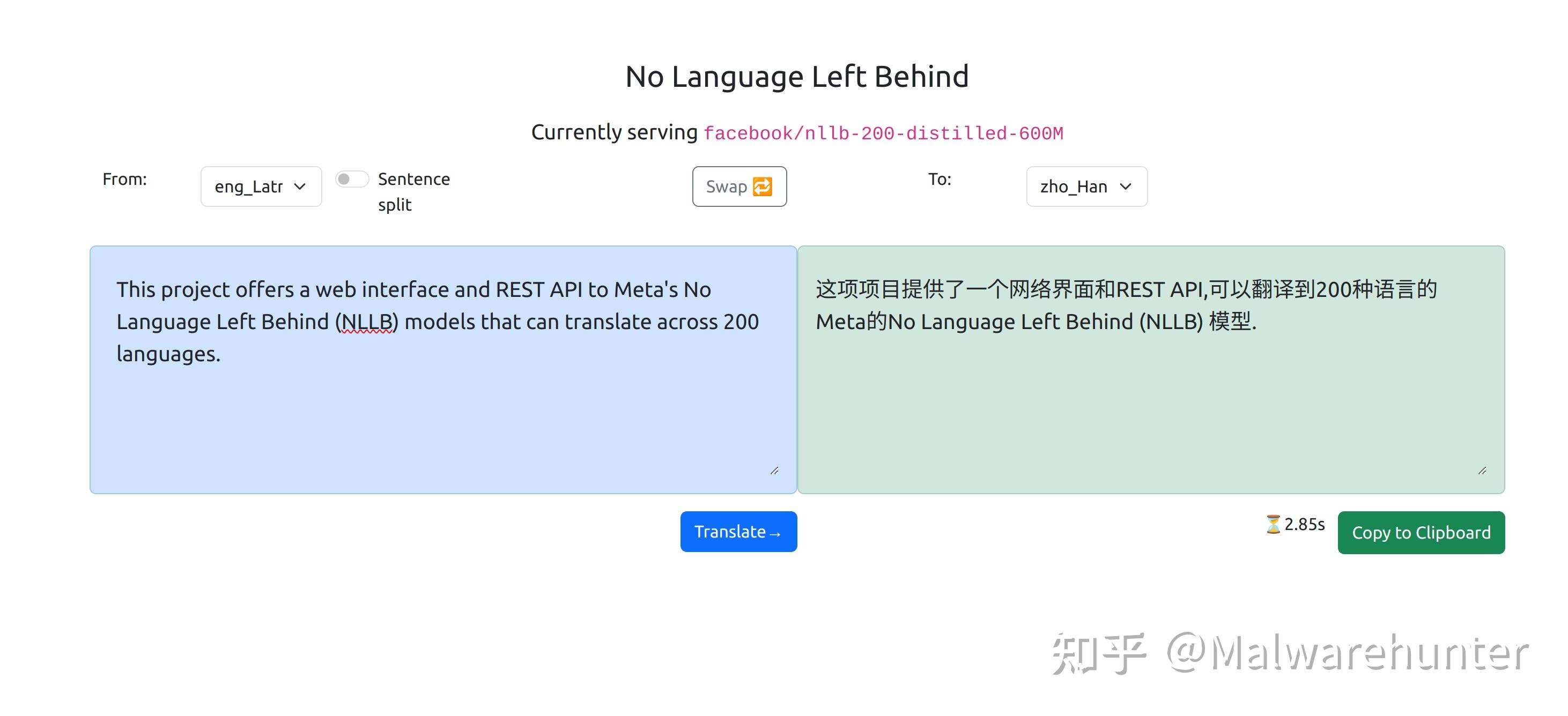
Task: Disable the Sentence split option
Action: click(x=352, y=178)
